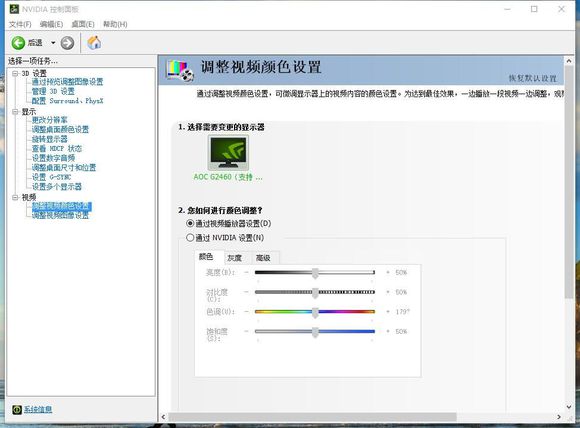This screenshot has width=580, height=428.
Task: Select the AOC G2460 monitor thumbnail
Action: pos(228,152)
